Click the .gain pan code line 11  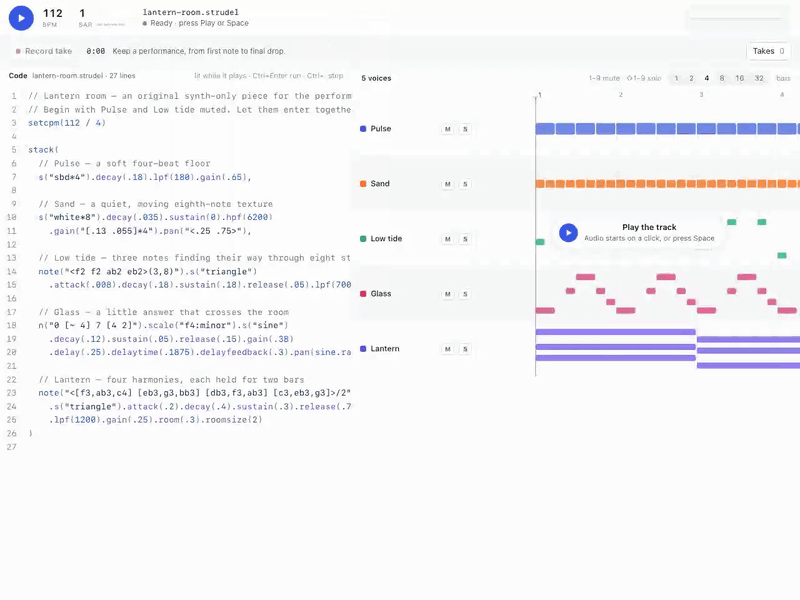click(x=151, y=231)
